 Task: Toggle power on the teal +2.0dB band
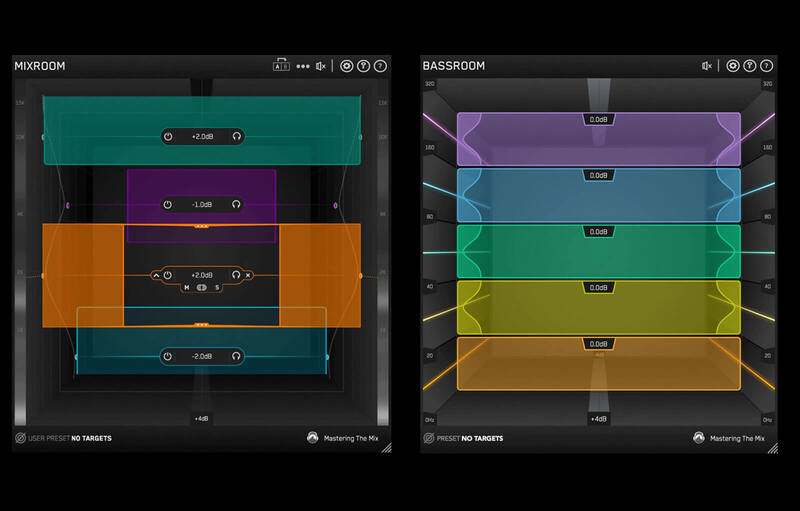pyautogui.click(x=168, y=137)
